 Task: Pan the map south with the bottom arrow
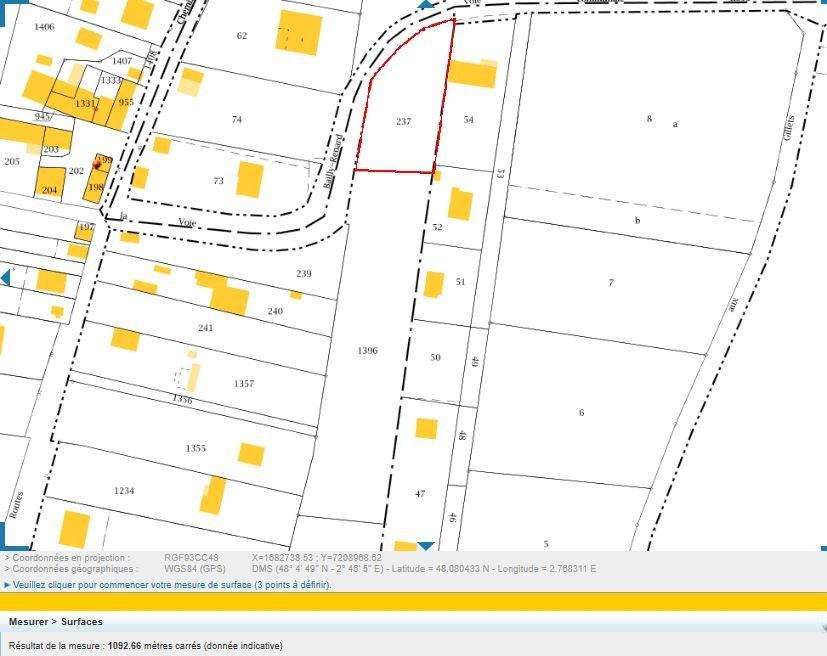click(426, 546)
